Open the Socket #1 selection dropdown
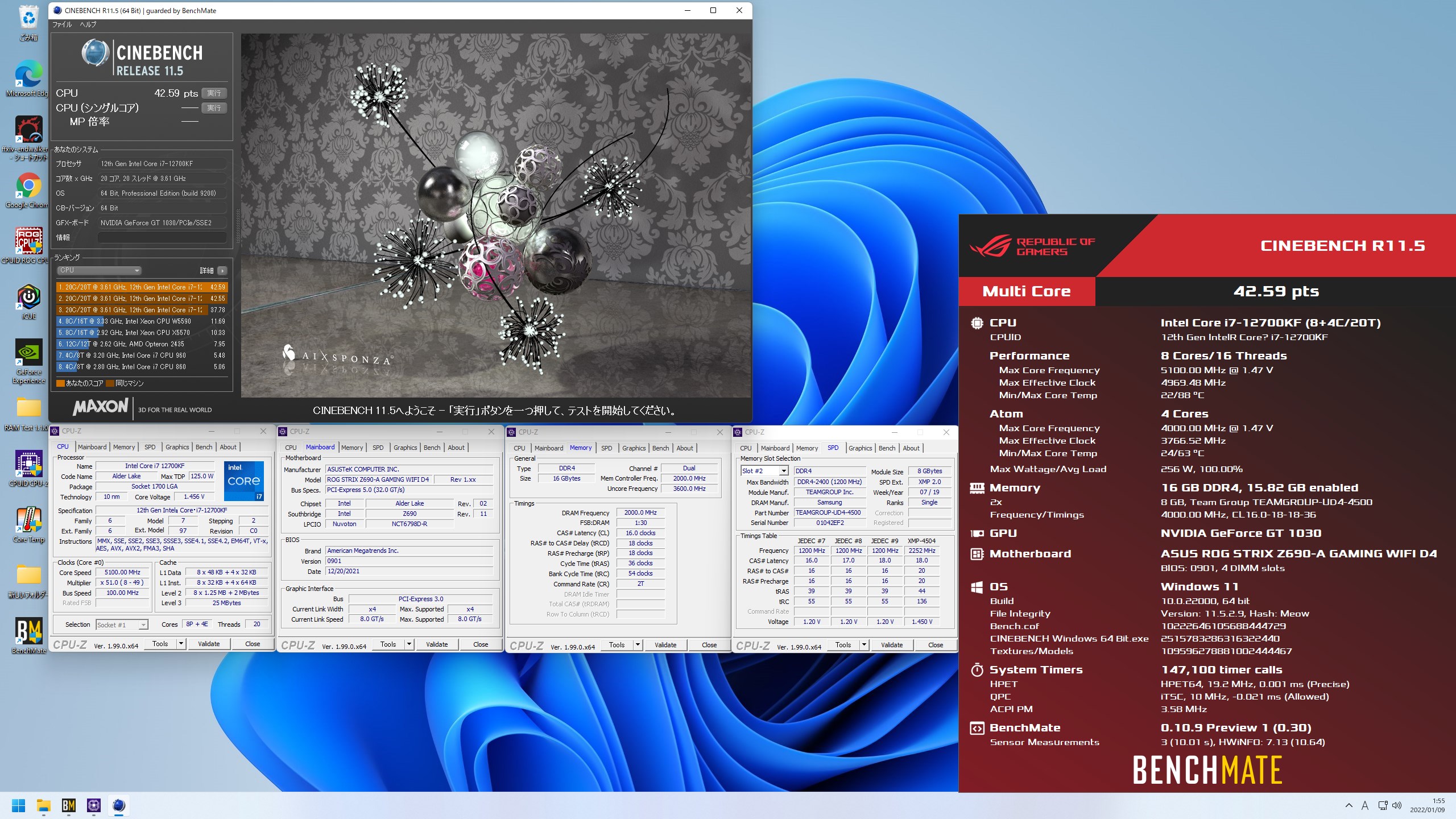Viewport: 1456px width, 819px height. [122, 624]
